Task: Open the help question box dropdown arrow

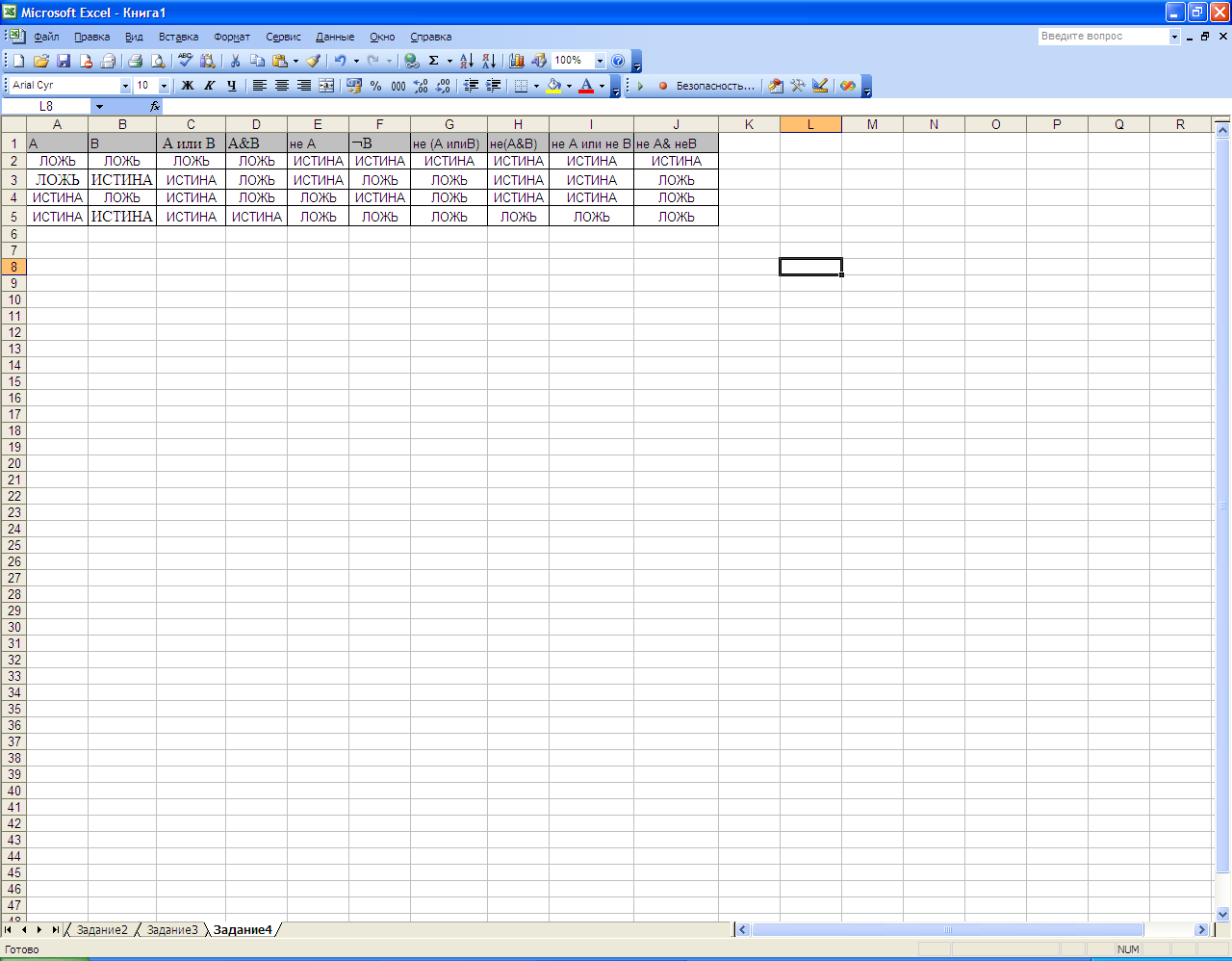Action: pyautogui.click(x=1174, y=37)
